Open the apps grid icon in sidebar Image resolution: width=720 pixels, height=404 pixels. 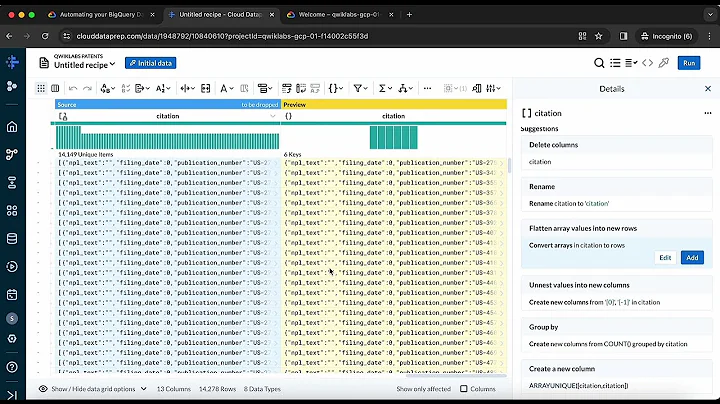click(x=12, y=211)
